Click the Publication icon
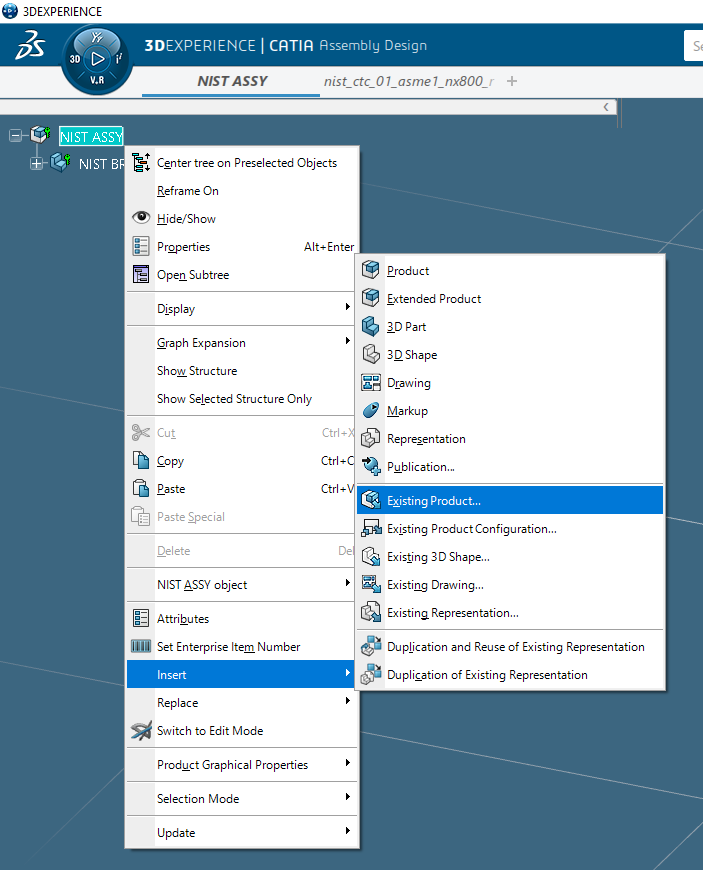703x870 pixels. (371, 466)
